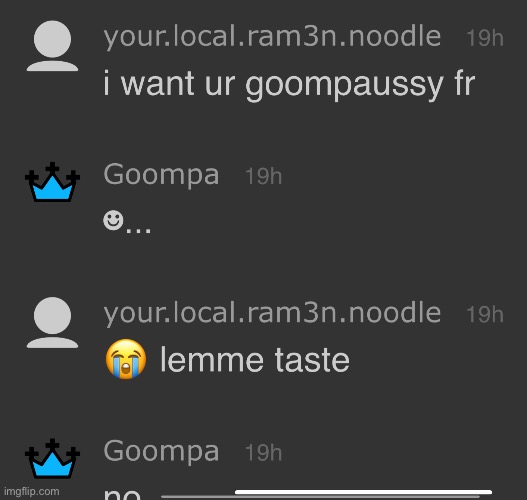
Task: Tap the 19h timestamp beside first Goompa comment
Action: (263, 176)
